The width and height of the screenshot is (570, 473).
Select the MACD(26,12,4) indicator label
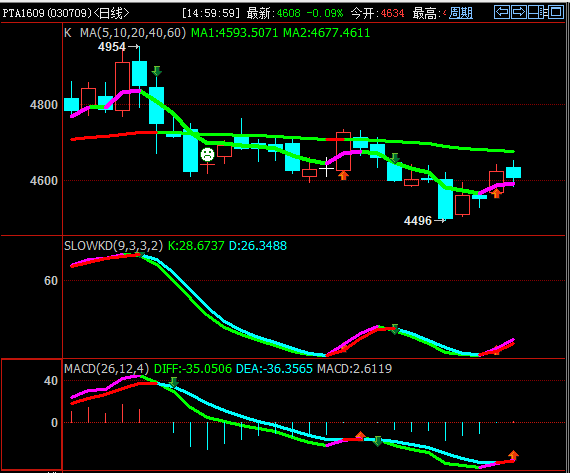[107, 369]
